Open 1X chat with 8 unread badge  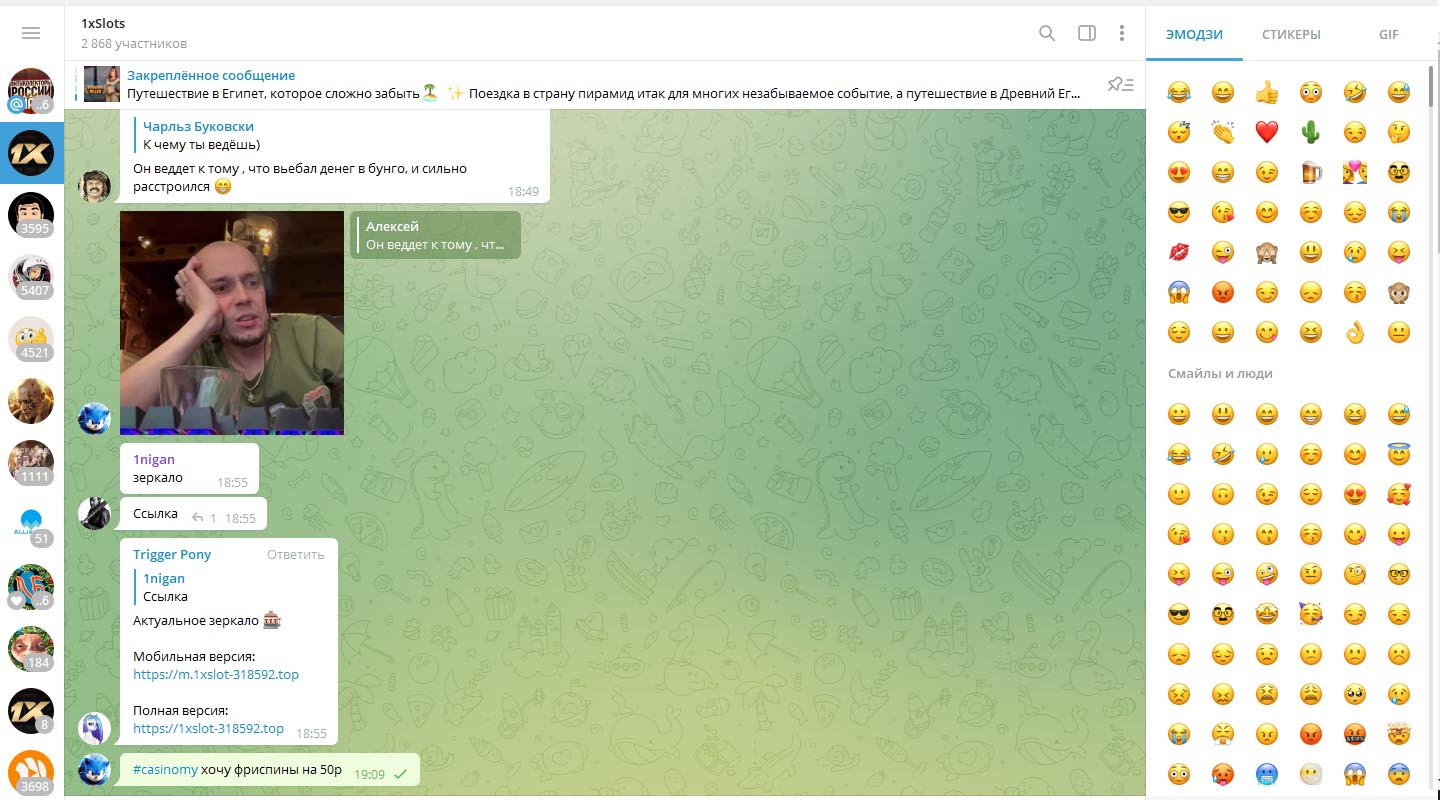[x=31, y=711]
